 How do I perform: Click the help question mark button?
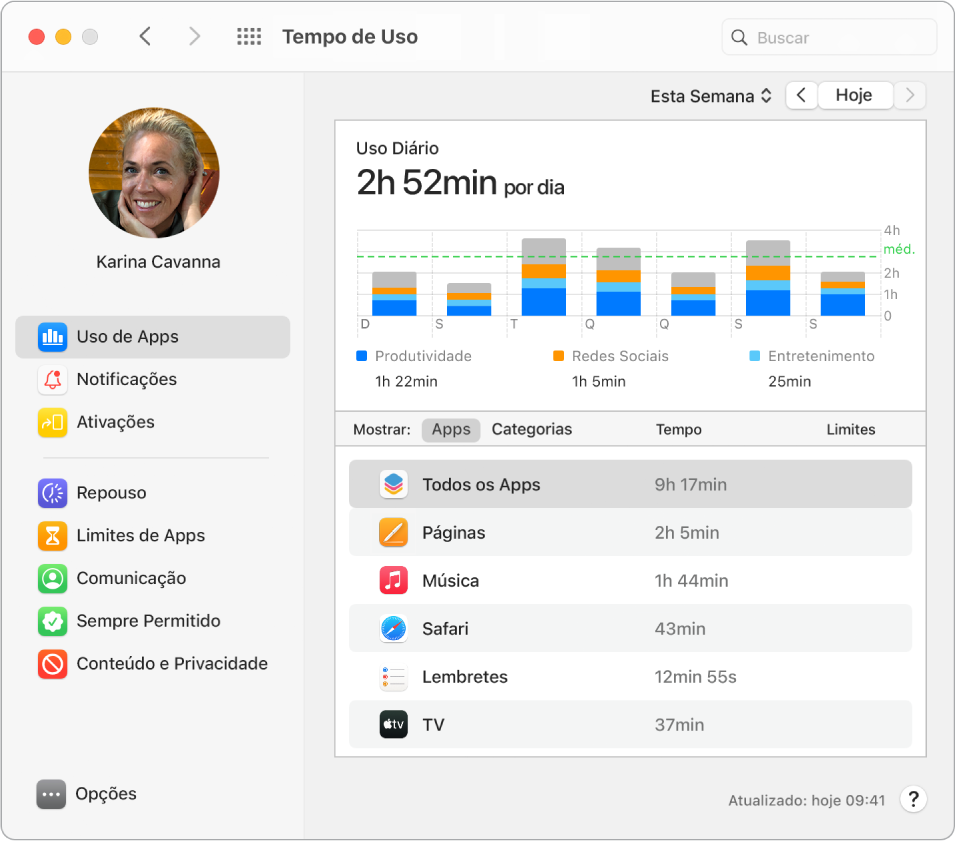point(913,799)
